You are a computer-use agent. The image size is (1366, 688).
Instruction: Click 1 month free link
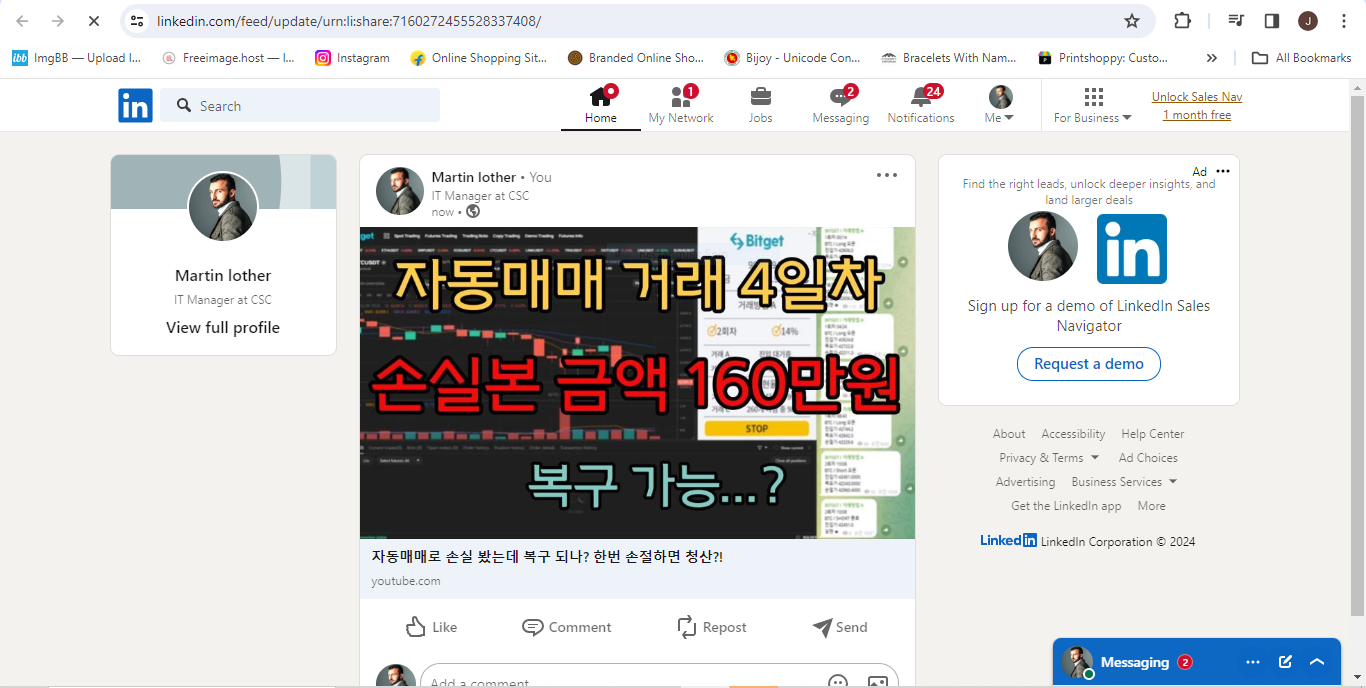coord(1197,115)
